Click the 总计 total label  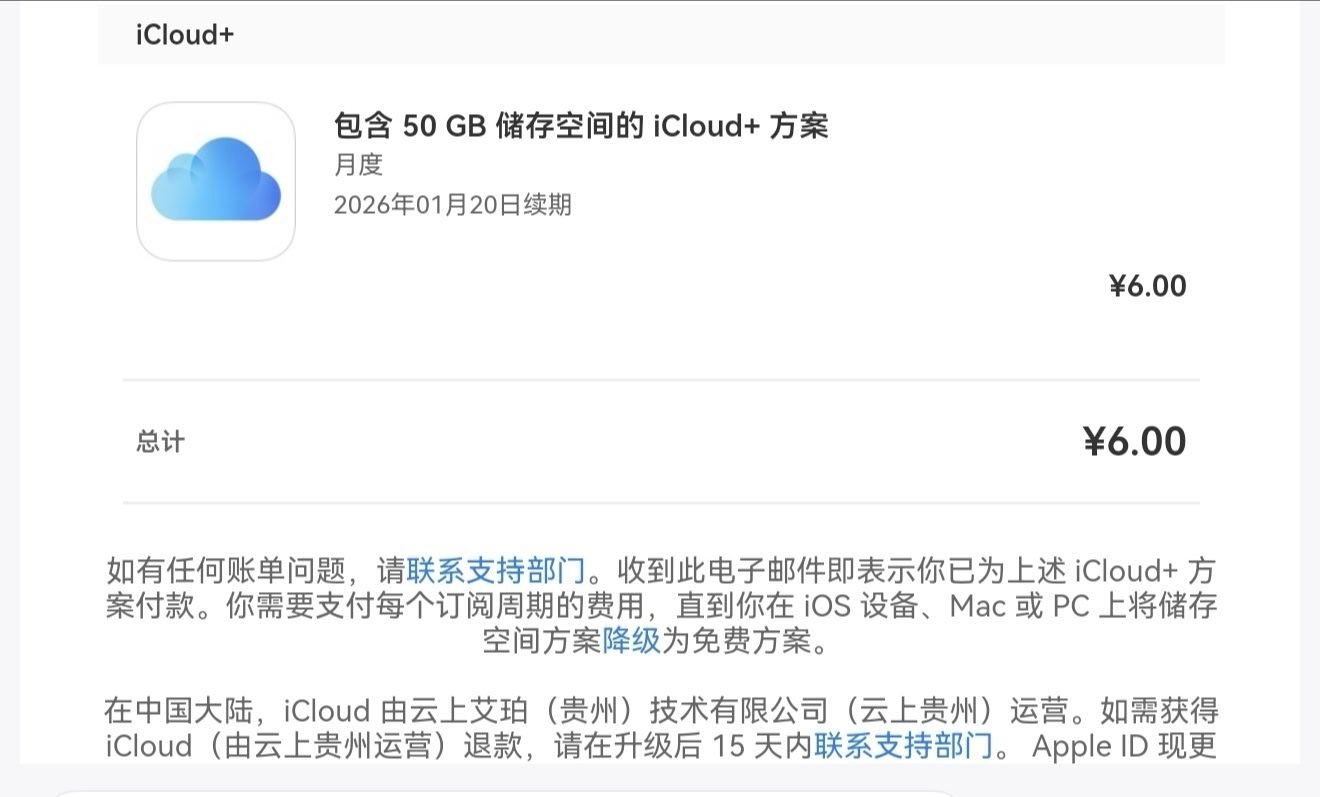(160, 441)
